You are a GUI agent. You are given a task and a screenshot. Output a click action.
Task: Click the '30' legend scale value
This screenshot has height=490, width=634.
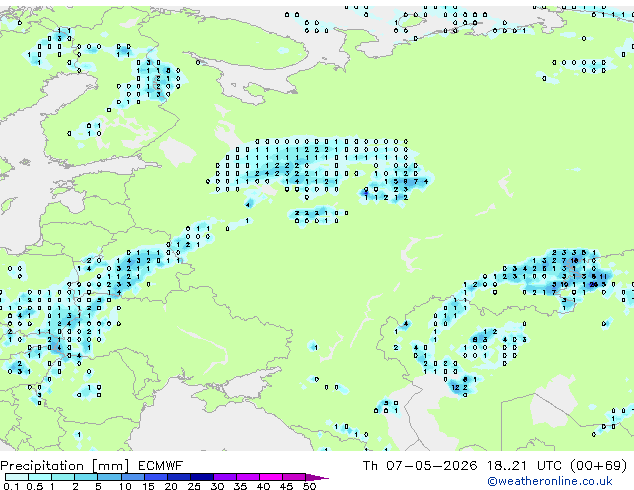pyautogui.click(x=217, y=486)
